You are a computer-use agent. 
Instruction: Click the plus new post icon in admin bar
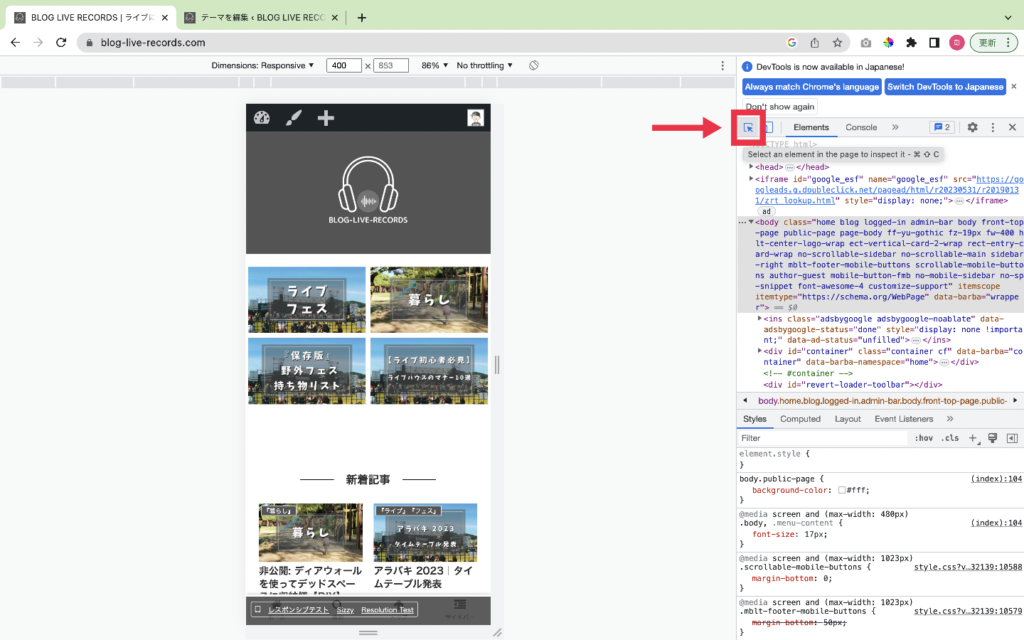click(326, 118)
